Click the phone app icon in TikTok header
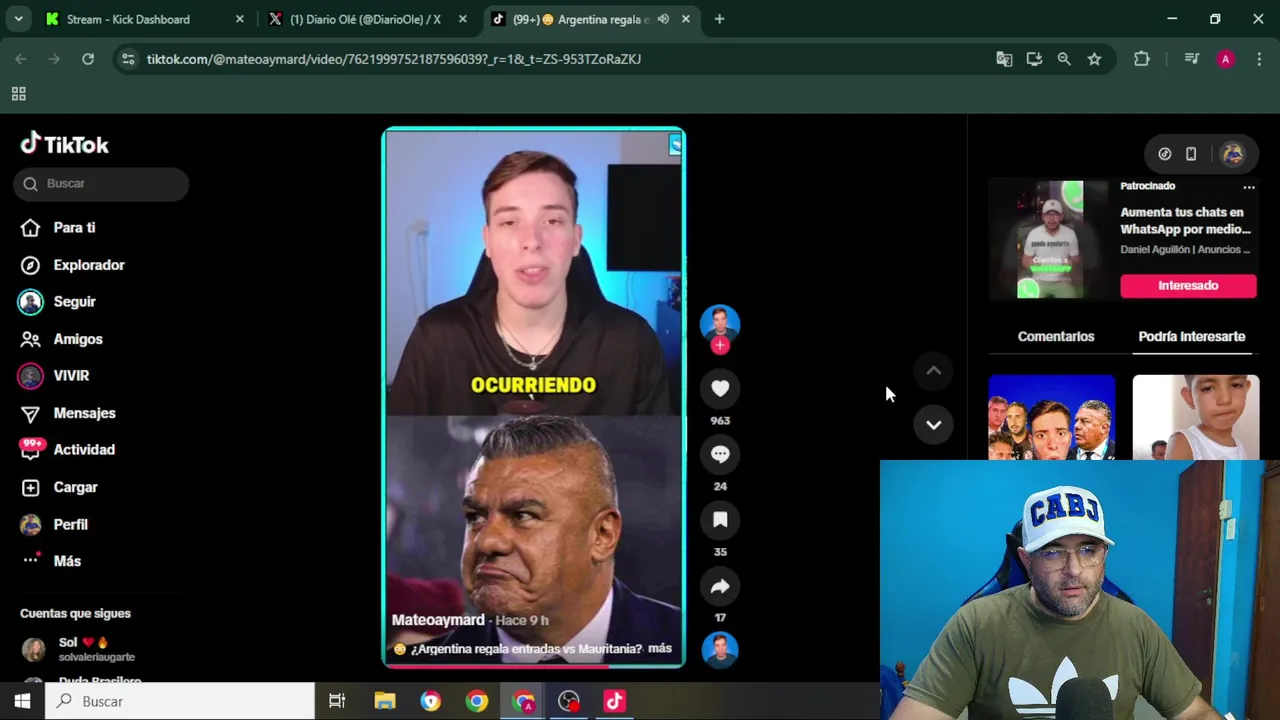1280x720 pixels. pos(1191,154)
